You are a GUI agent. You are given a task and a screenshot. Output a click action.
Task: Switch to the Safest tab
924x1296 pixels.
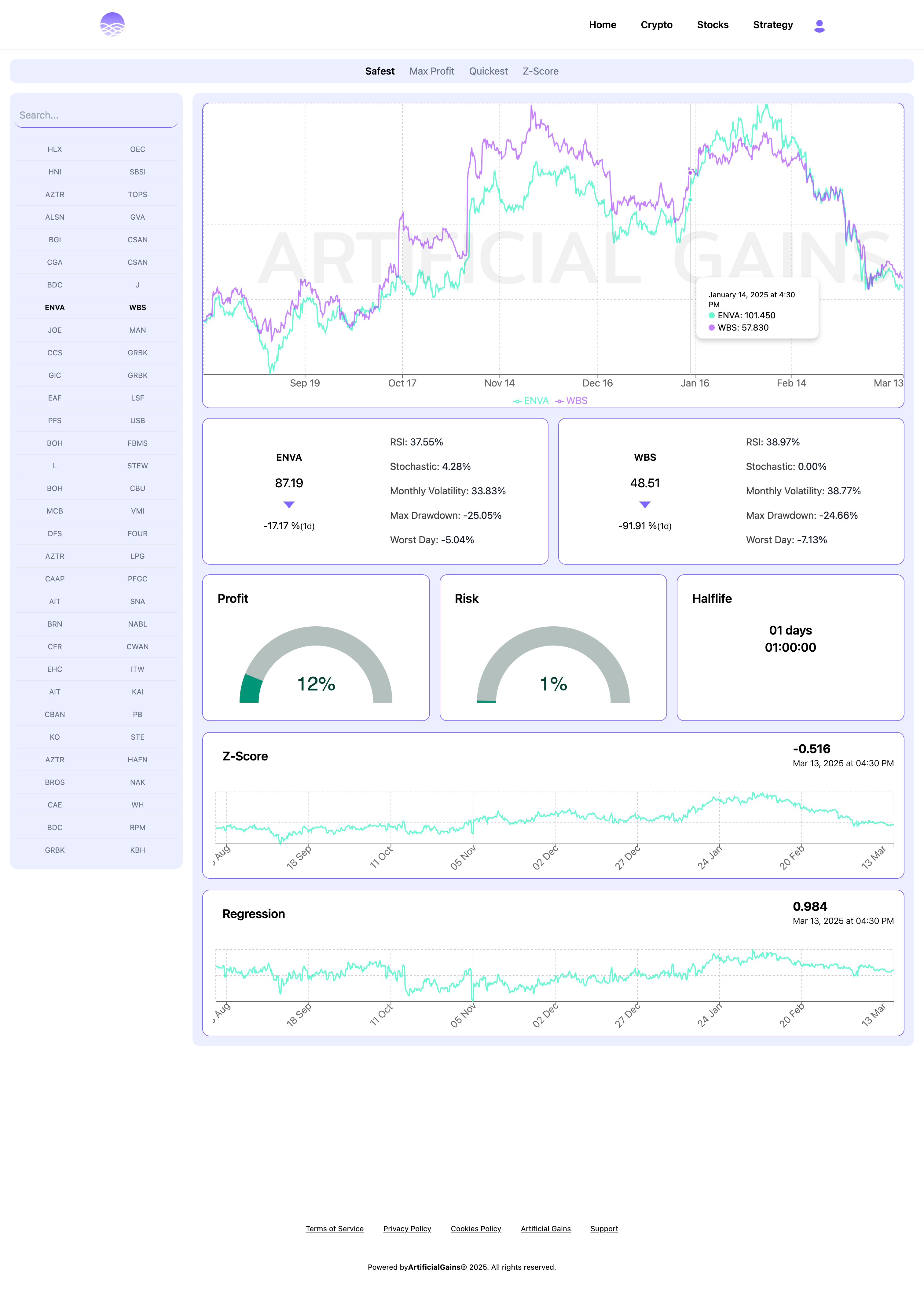(x=380, y=71)
